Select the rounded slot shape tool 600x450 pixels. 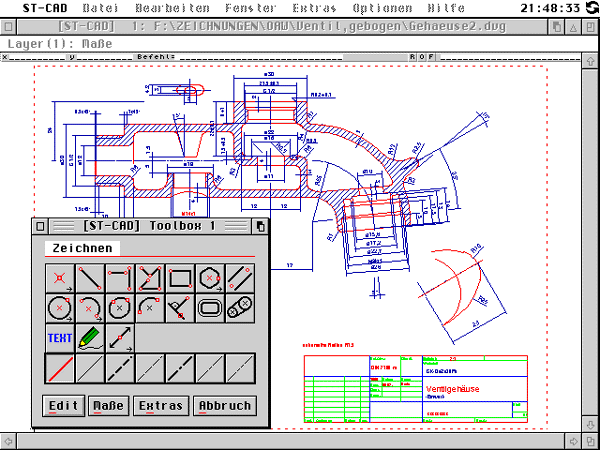click(211, 307)
